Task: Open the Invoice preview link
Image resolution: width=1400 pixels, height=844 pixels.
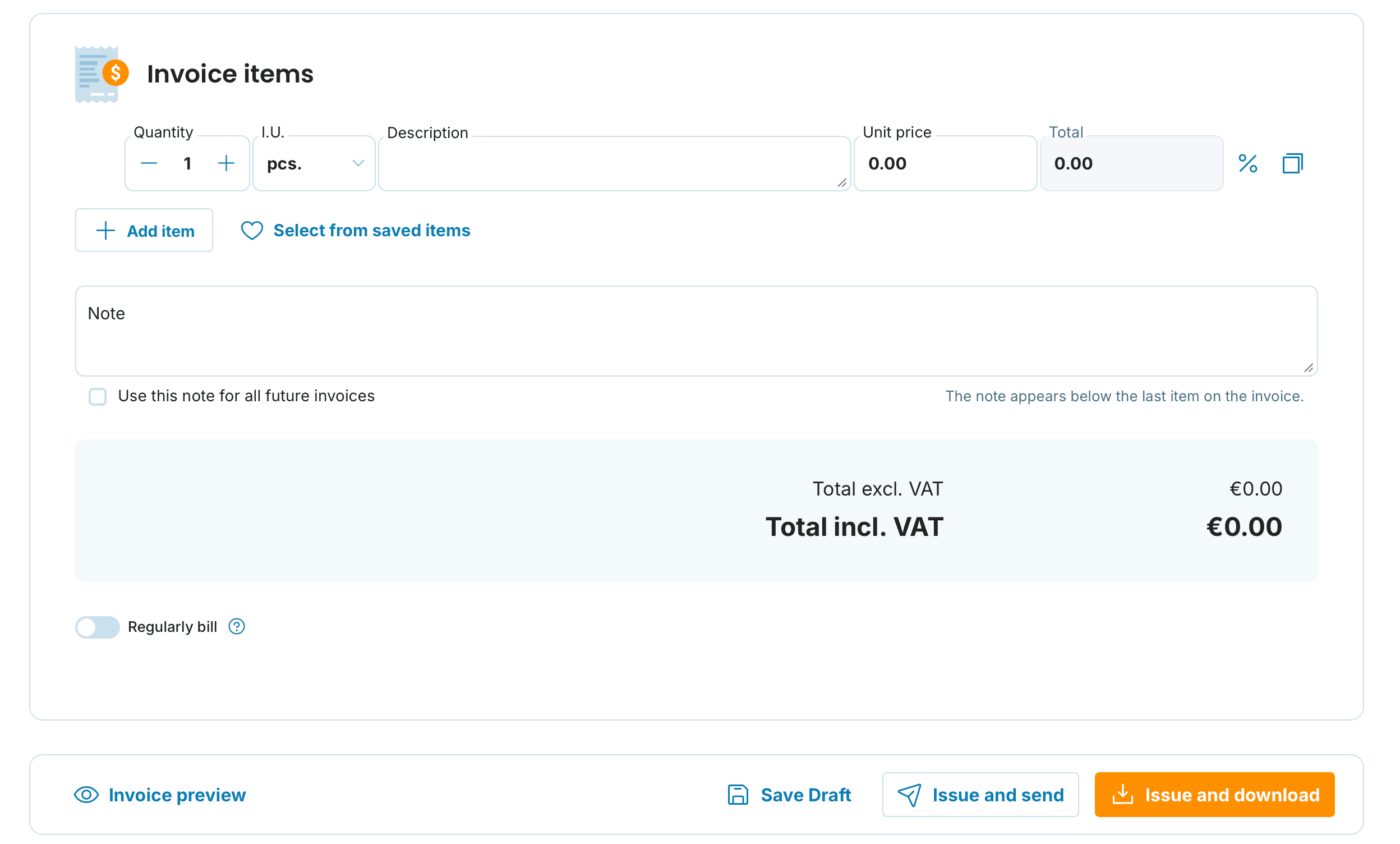Action: click(x=177, y=795)
